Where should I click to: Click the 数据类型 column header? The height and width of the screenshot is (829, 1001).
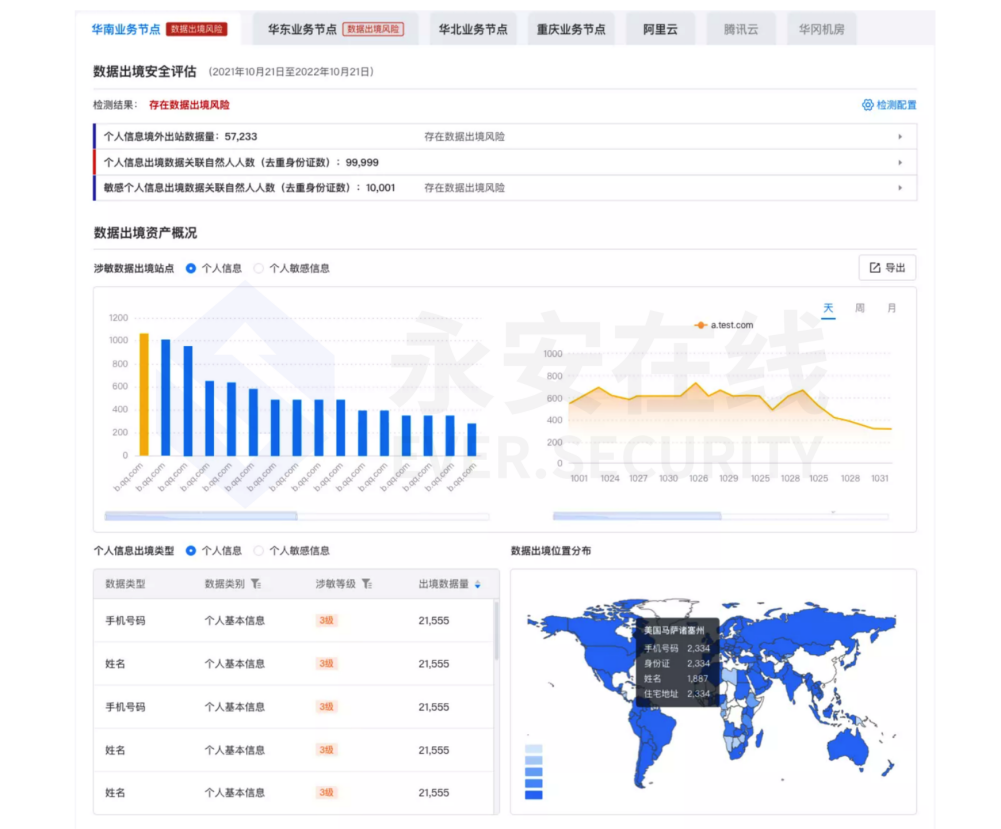(125, 584)
